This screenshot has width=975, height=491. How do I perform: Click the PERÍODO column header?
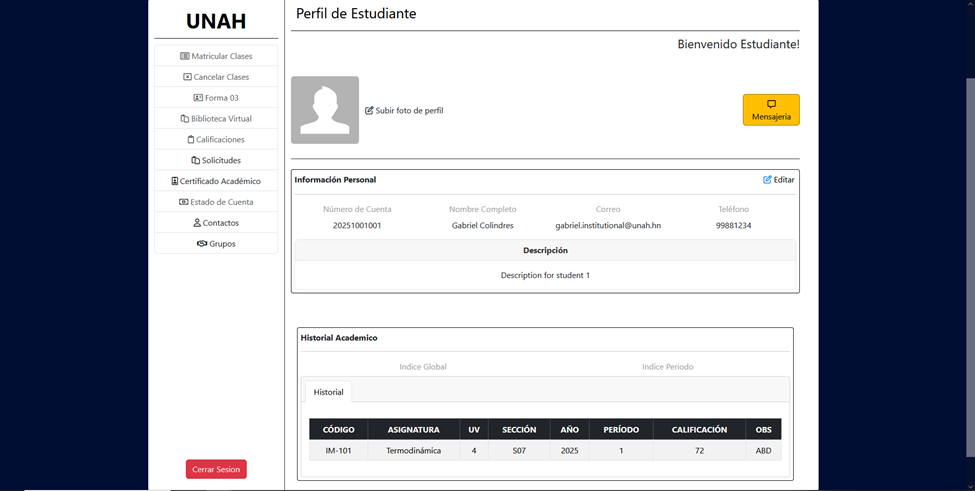tap(621, 429)
